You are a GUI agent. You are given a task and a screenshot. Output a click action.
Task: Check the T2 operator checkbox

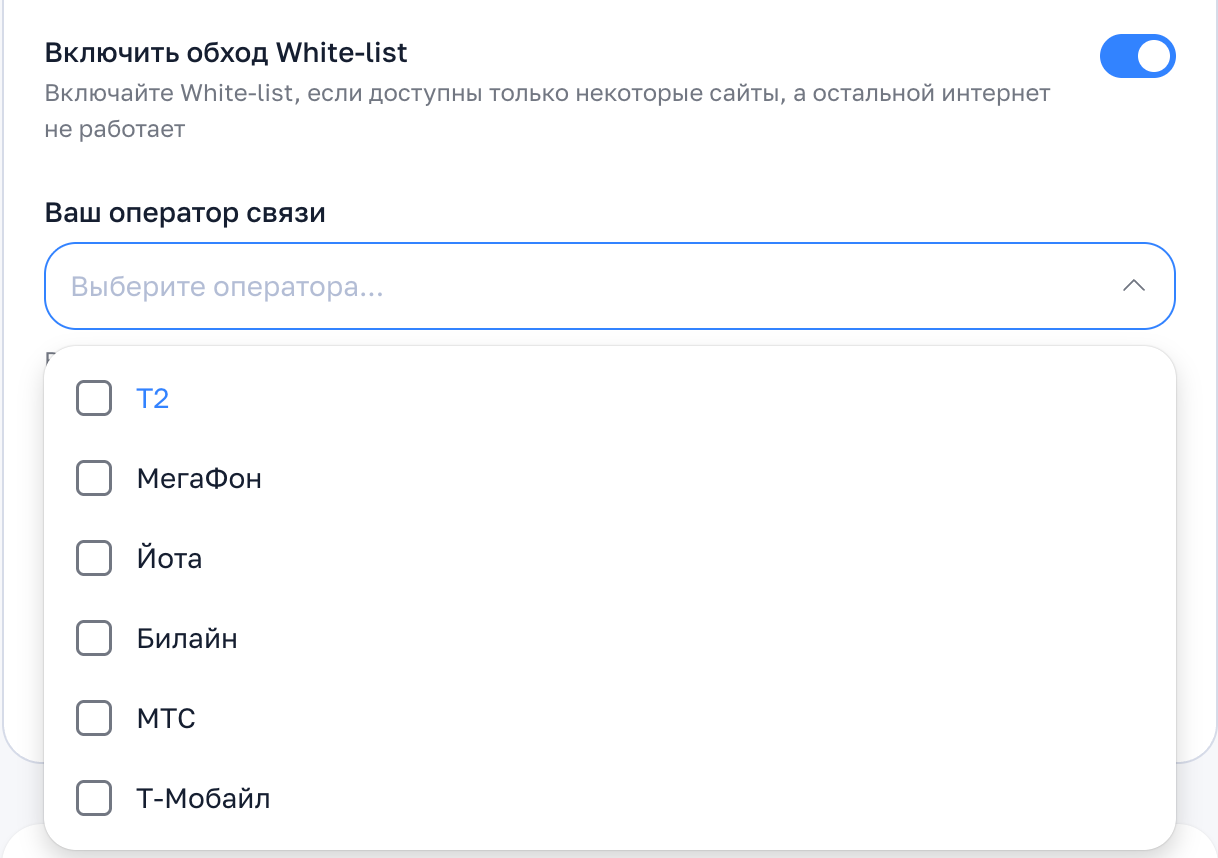pos(94,398)
